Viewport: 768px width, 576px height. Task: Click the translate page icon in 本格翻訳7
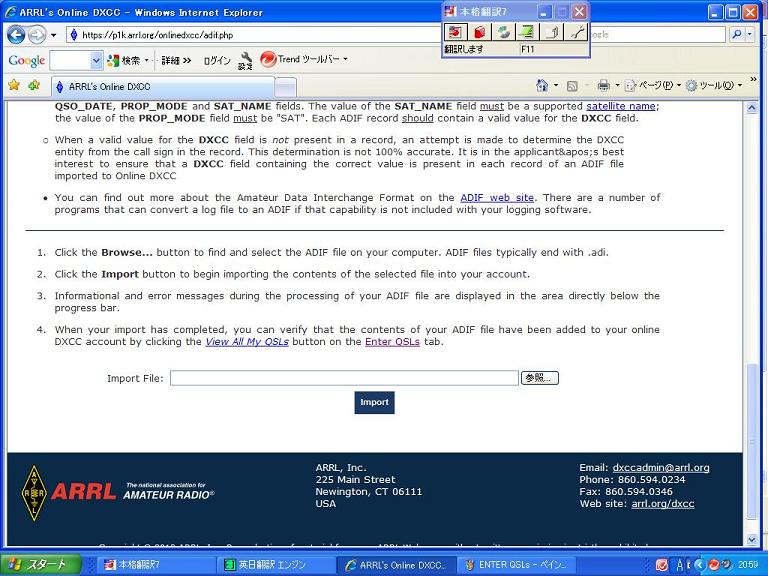[455, 32]
